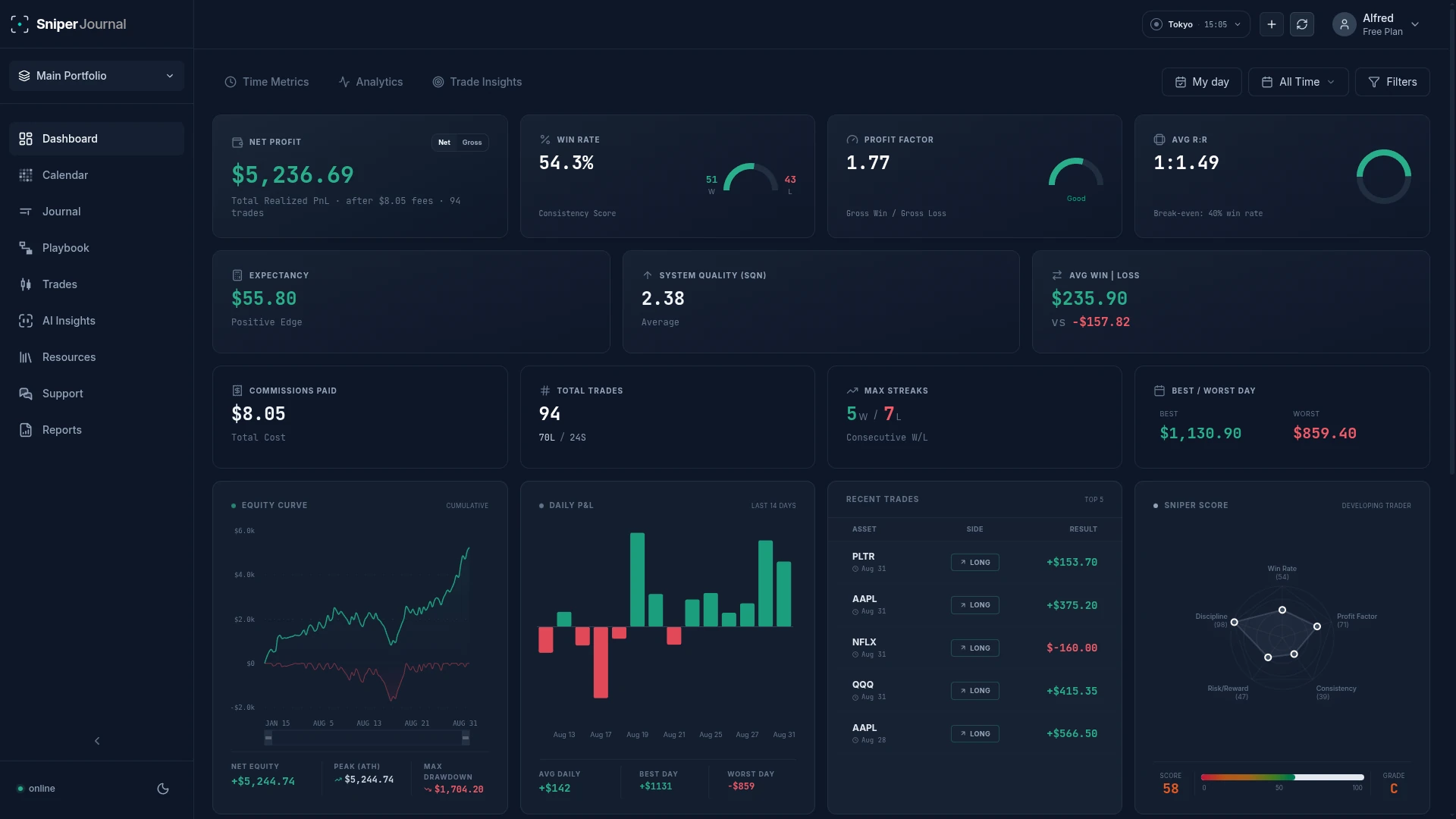Viewport: 1456px width, 819px height.
Task: Click LONG badge on PLTR row
Action: coord(975,563)
